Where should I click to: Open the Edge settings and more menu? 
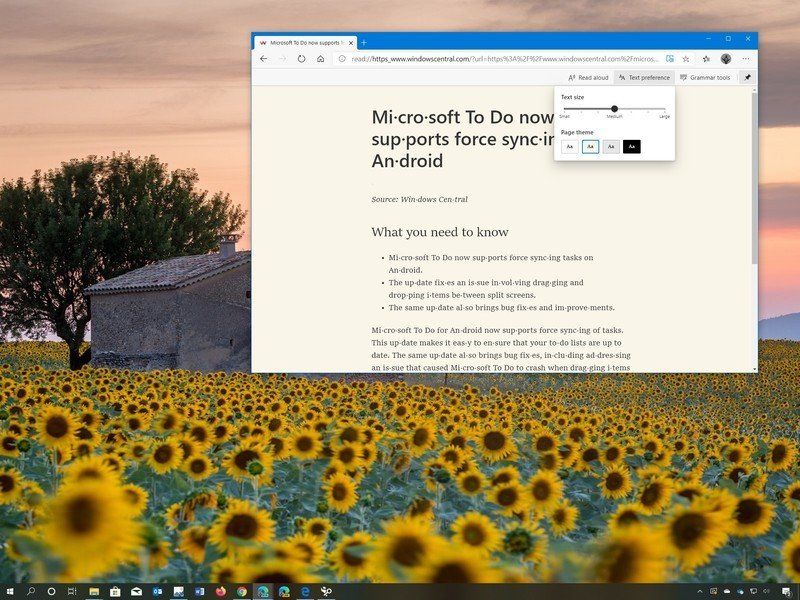(746, 59)
